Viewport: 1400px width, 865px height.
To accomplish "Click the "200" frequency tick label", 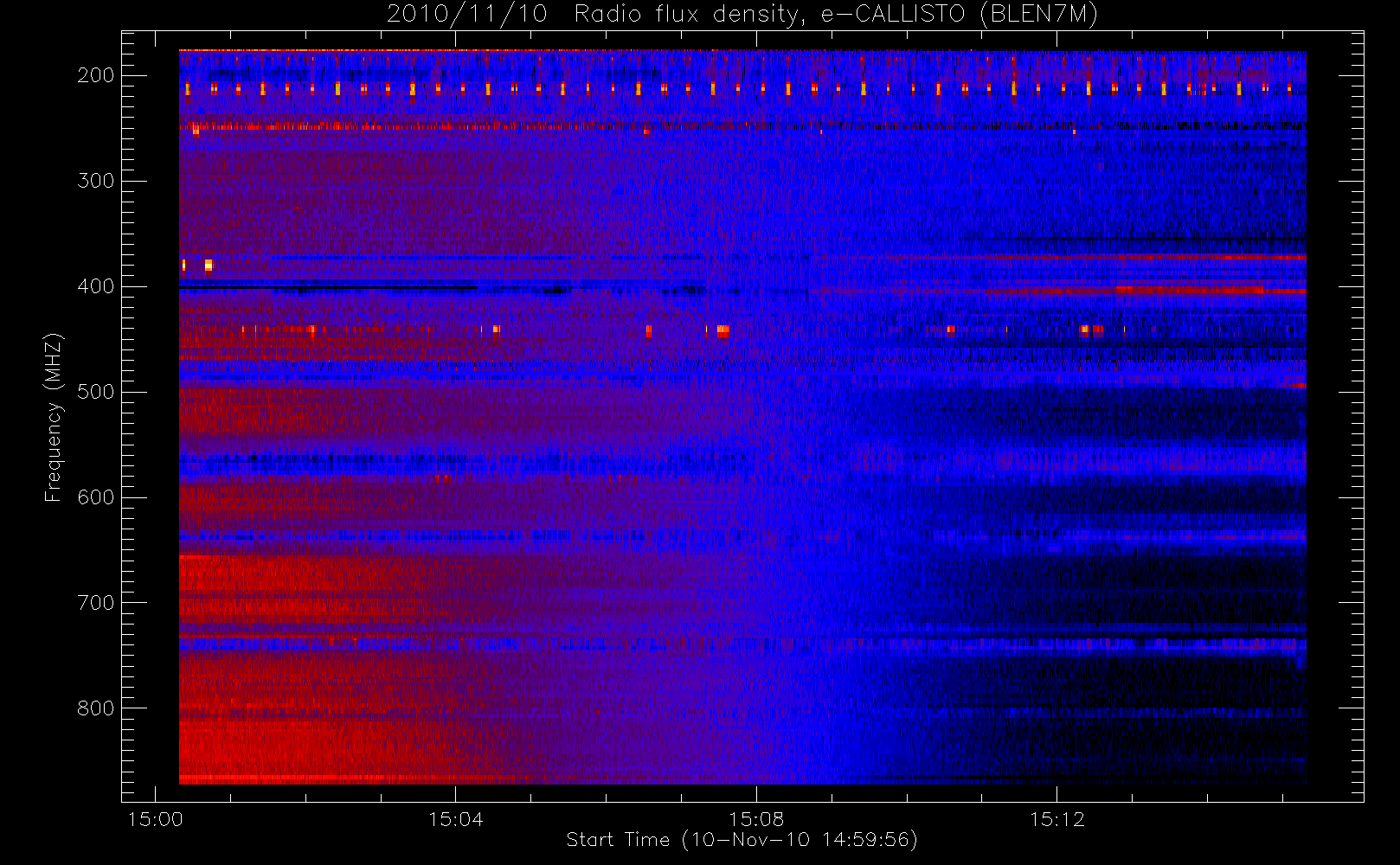I will (96, 75).
